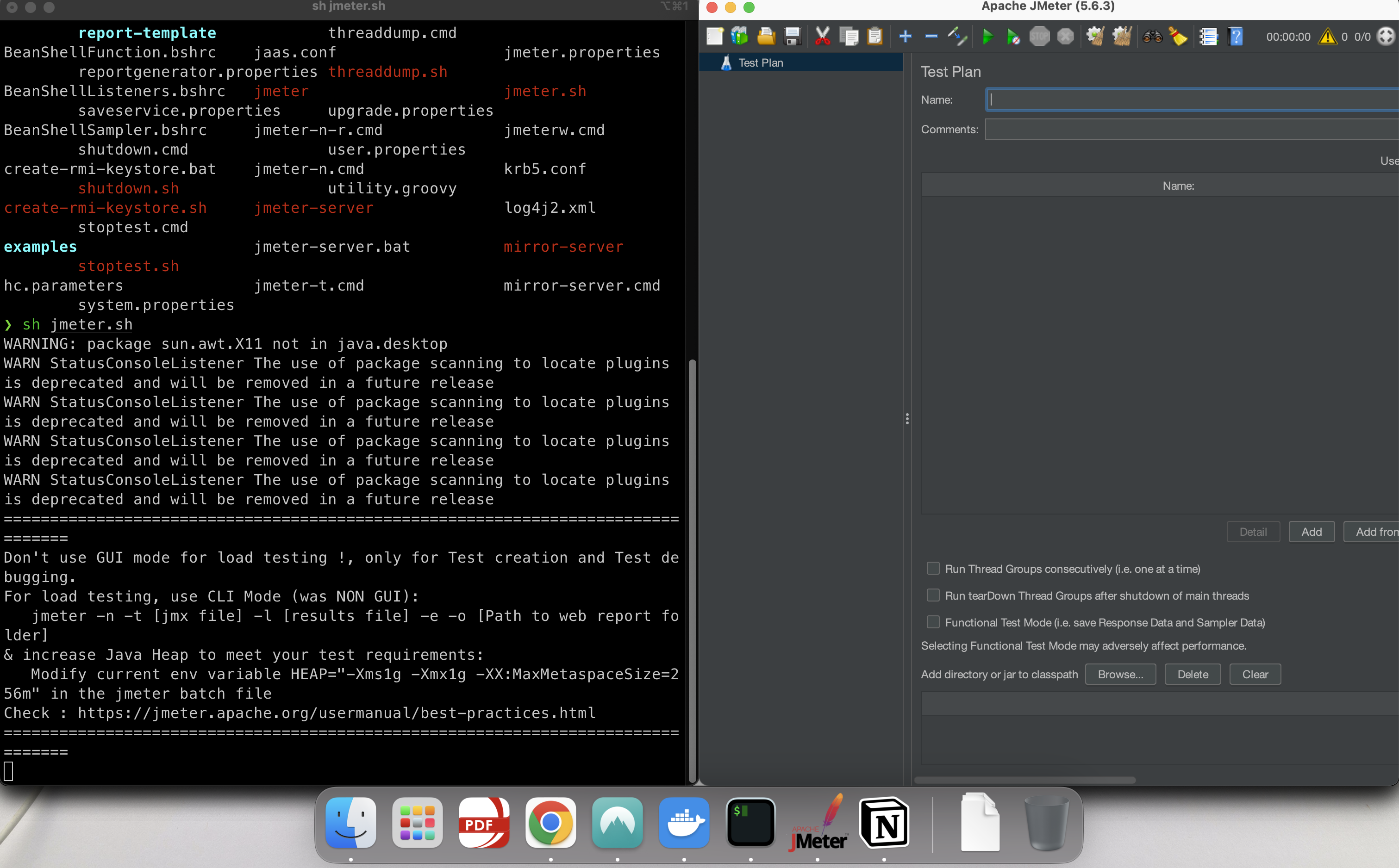
Task: Click the blank document icon in the Dock
Action: click(x=980, y=823)
